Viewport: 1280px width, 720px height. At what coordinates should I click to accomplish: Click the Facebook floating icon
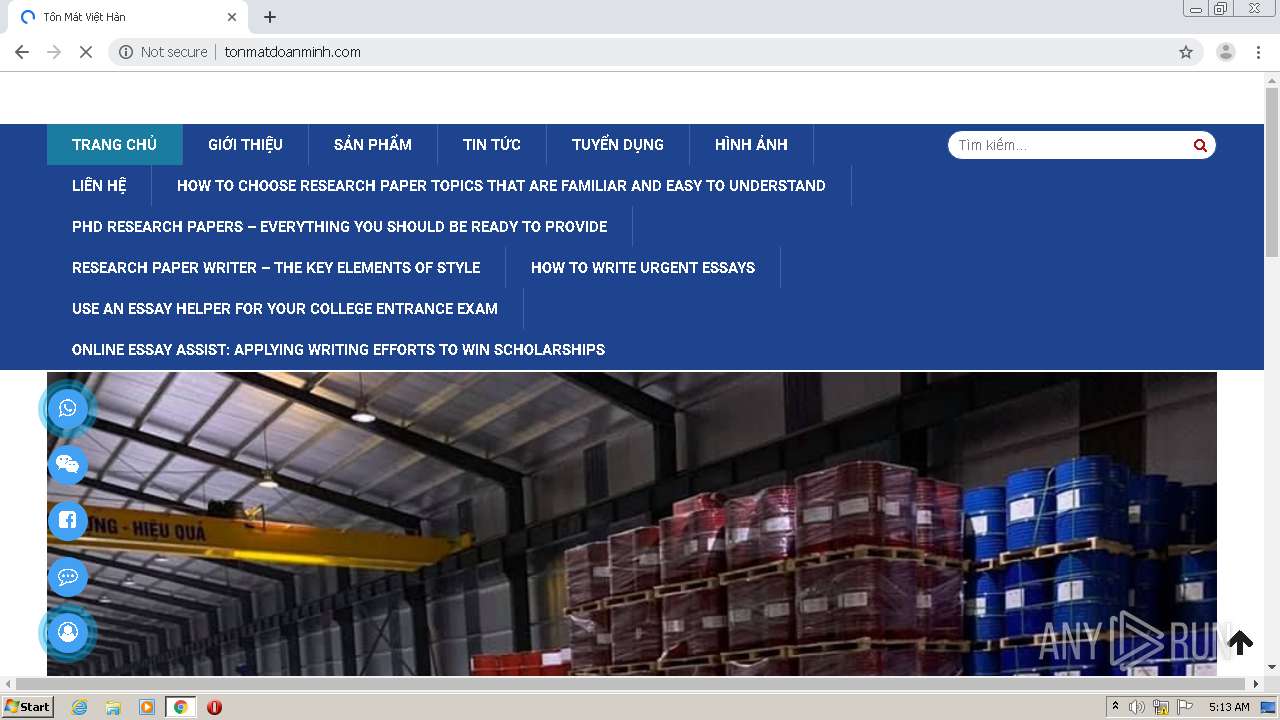[68, 520]
